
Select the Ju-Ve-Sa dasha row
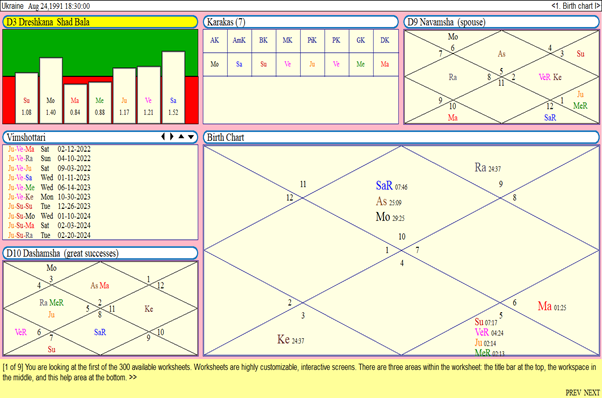click(50, 178)
